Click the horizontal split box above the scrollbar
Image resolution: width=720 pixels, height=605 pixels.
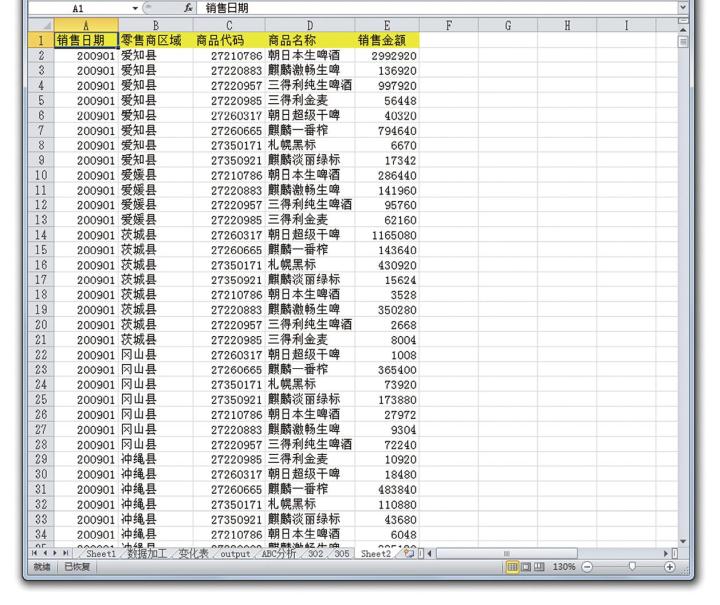pyautogui.click(x=683, y=21)
